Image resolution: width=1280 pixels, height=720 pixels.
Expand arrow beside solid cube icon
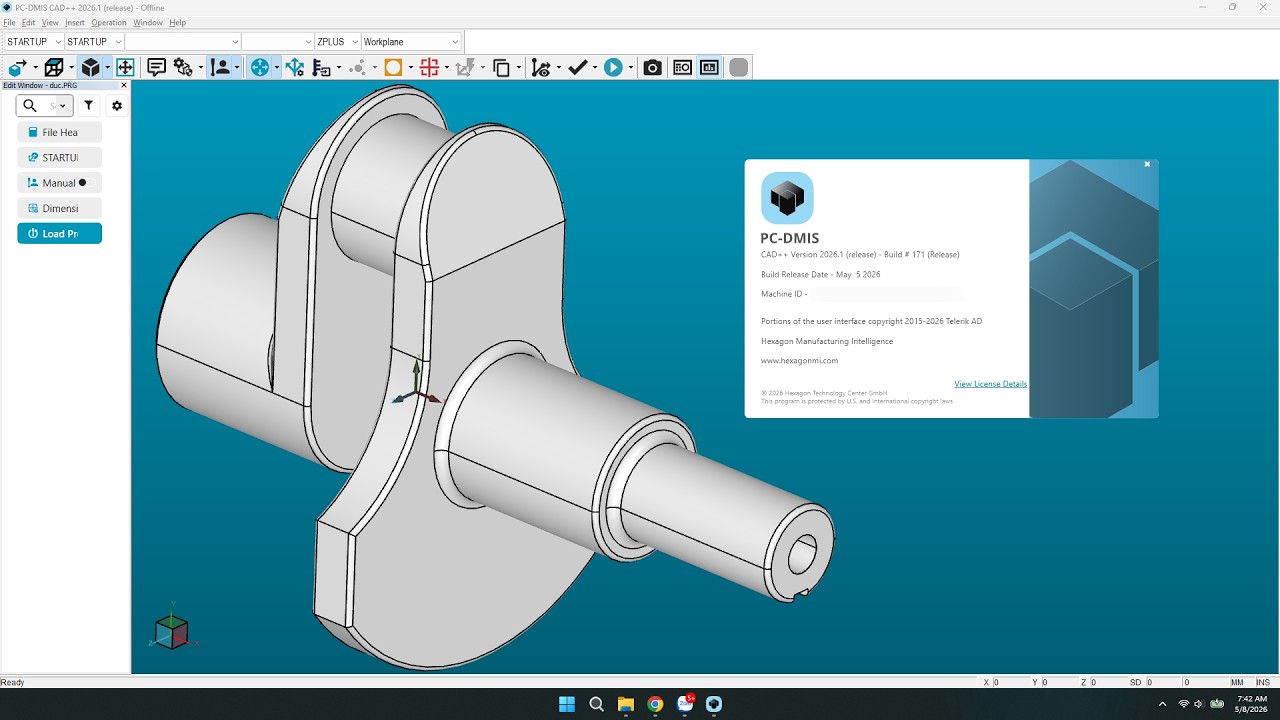pos(107,68)
